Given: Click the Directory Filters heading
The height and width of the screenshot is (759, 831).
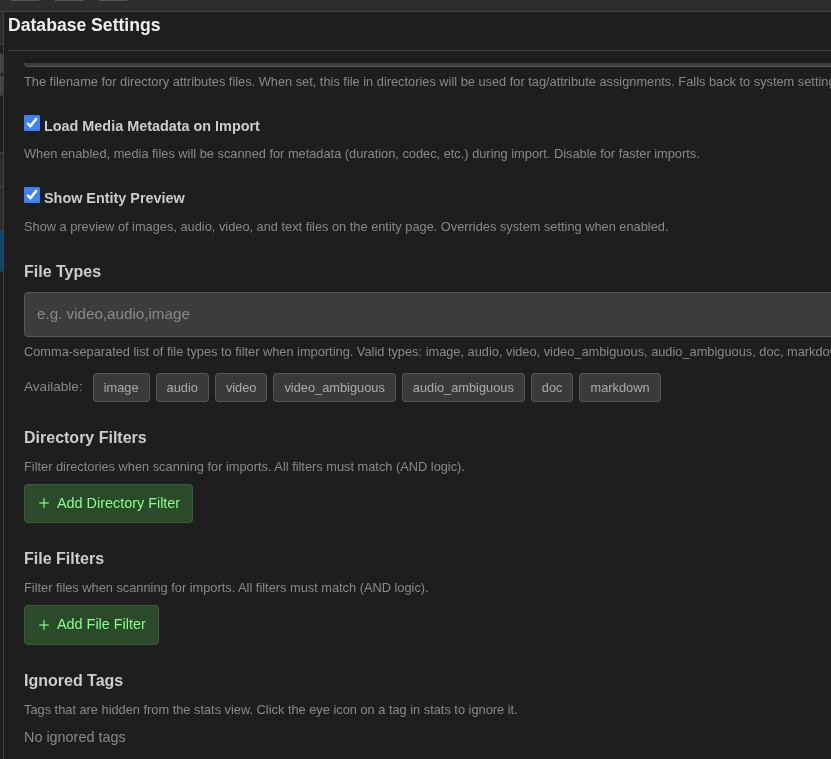Looking at the screenshot, I should 85,437.
